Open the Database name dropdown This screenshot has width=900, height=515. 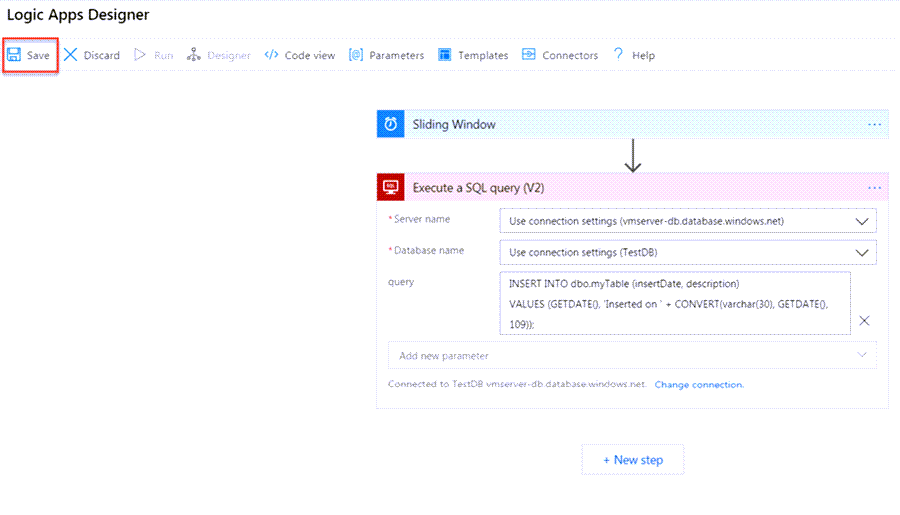click(x=862, y=252)
